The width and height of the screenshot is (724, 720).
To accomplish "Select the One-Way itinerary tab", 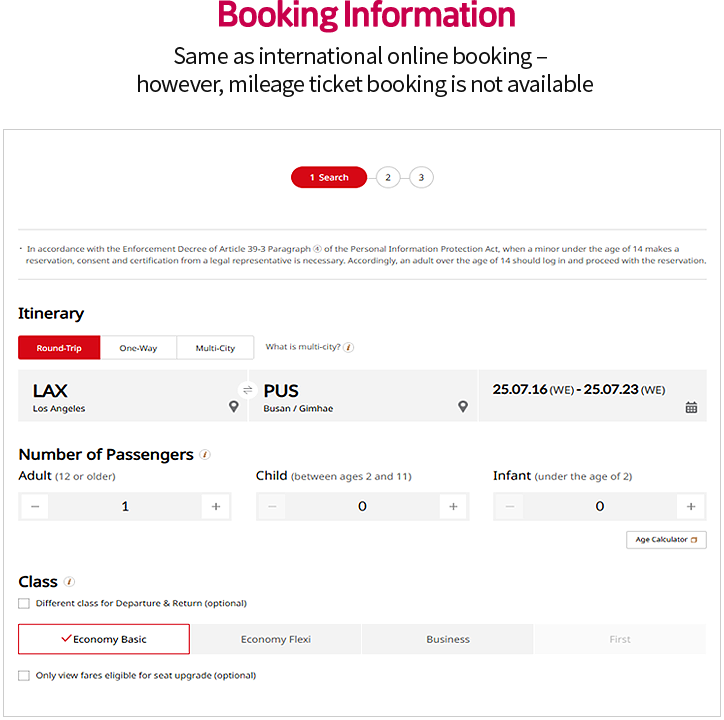I will click(x=138, y=348).
